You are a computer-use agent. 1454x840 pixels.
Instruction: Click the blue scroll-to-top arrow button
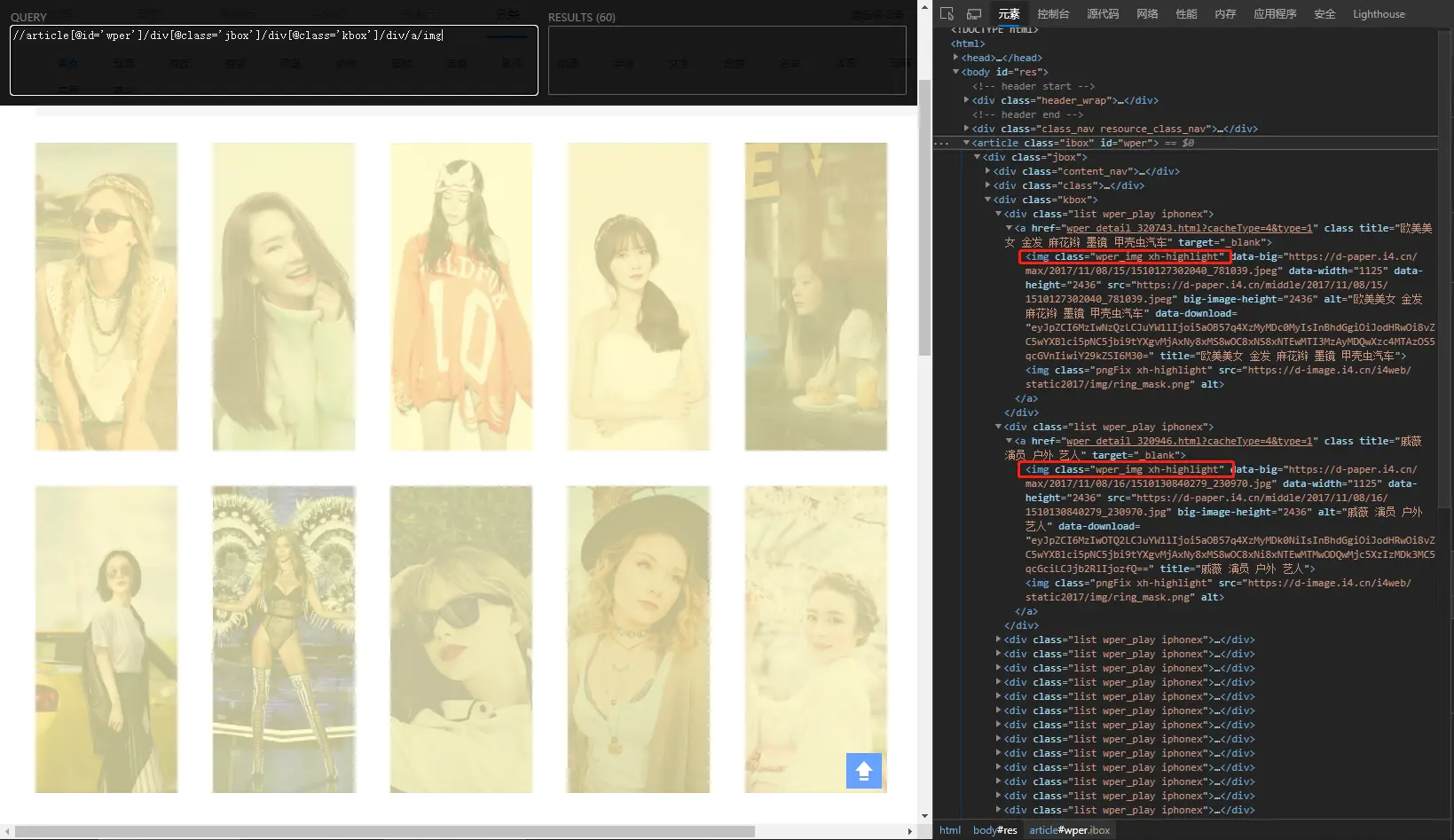pyautogui.click(x=863, y=770)
